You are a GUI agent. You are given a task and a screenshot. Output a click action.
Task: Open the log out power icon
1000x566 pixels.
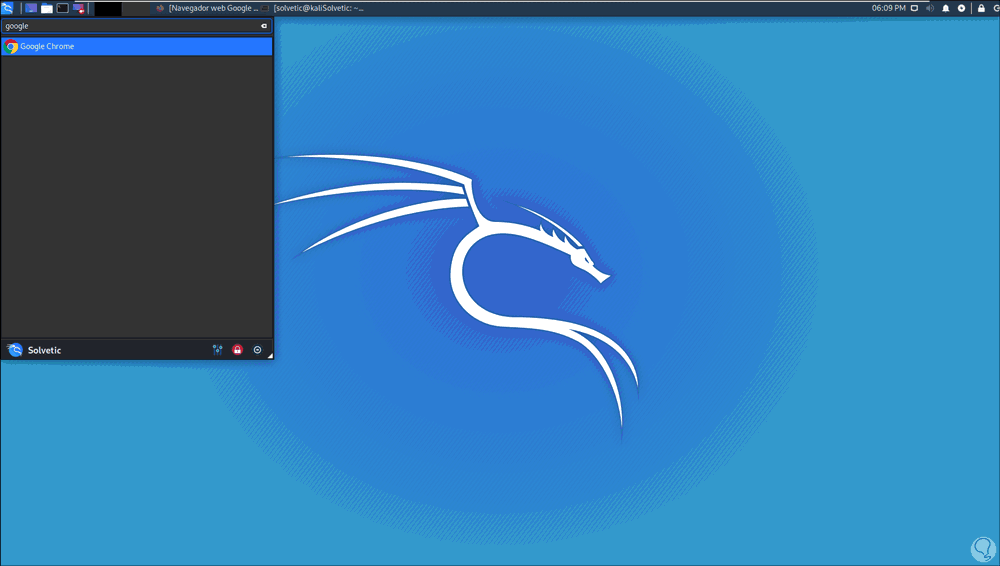[258, 350]
